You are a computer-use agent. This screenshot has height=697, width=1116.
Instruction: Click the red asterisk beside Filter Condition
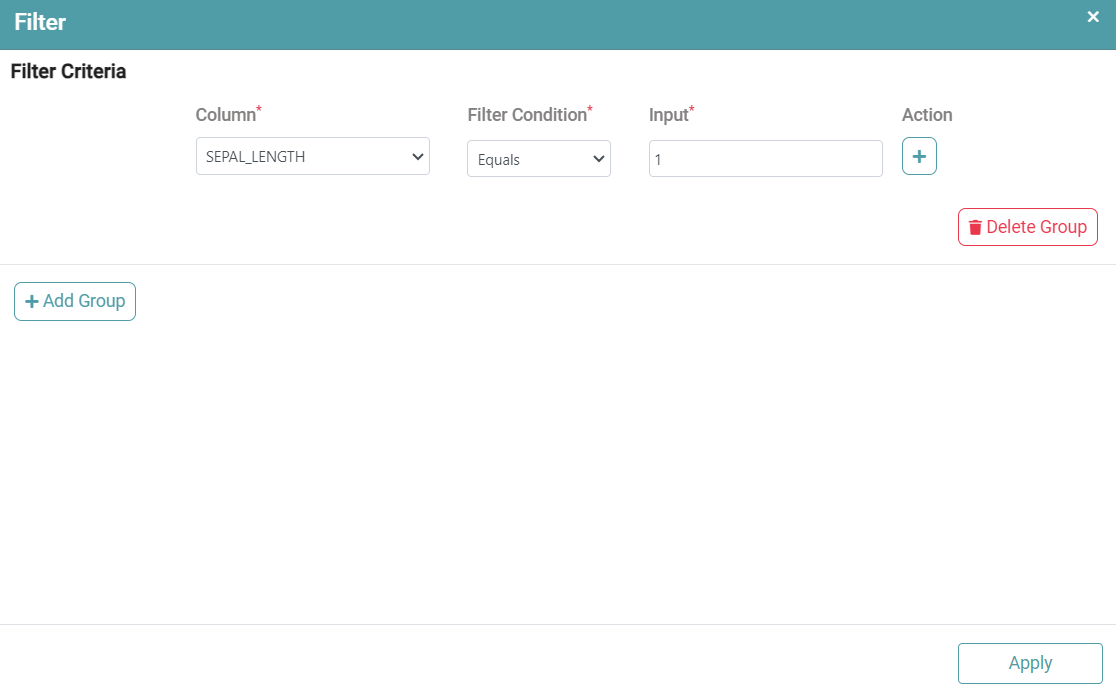[x=590, y=109]
